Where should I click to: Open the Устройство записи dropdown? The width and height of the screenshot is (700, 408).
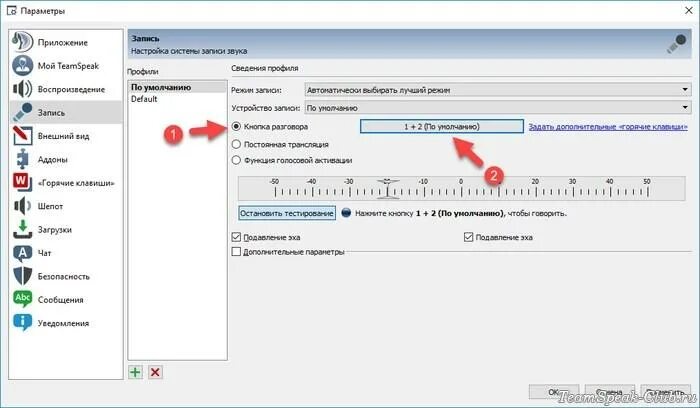coord(498,108)
